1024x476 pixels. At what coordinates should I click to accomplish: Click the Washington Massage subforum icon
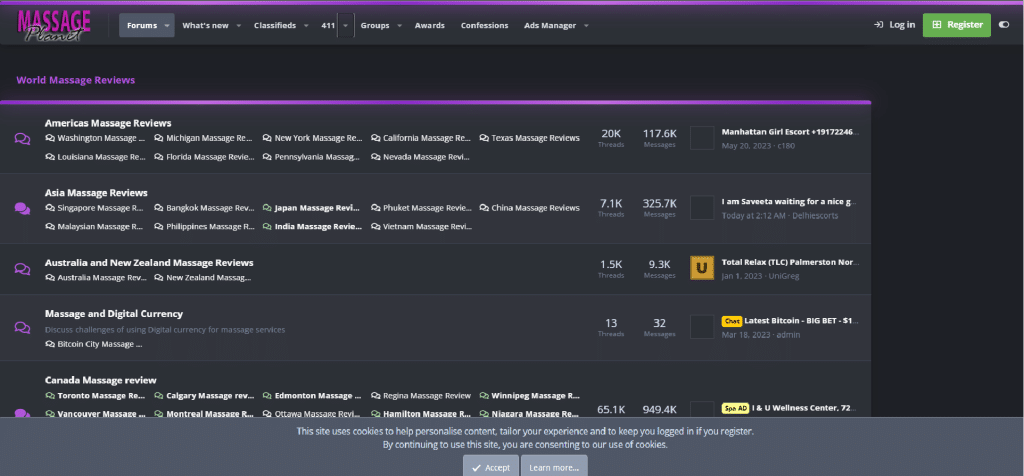pyautogui.click(x=50, y=138)
